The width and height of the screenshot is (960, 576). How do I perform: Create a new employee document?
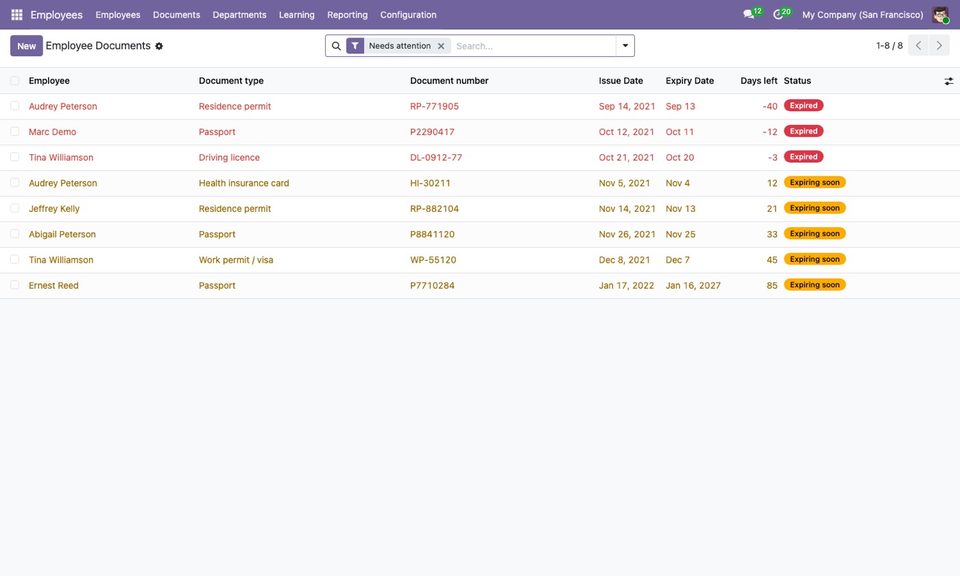[x=26, y=46]
